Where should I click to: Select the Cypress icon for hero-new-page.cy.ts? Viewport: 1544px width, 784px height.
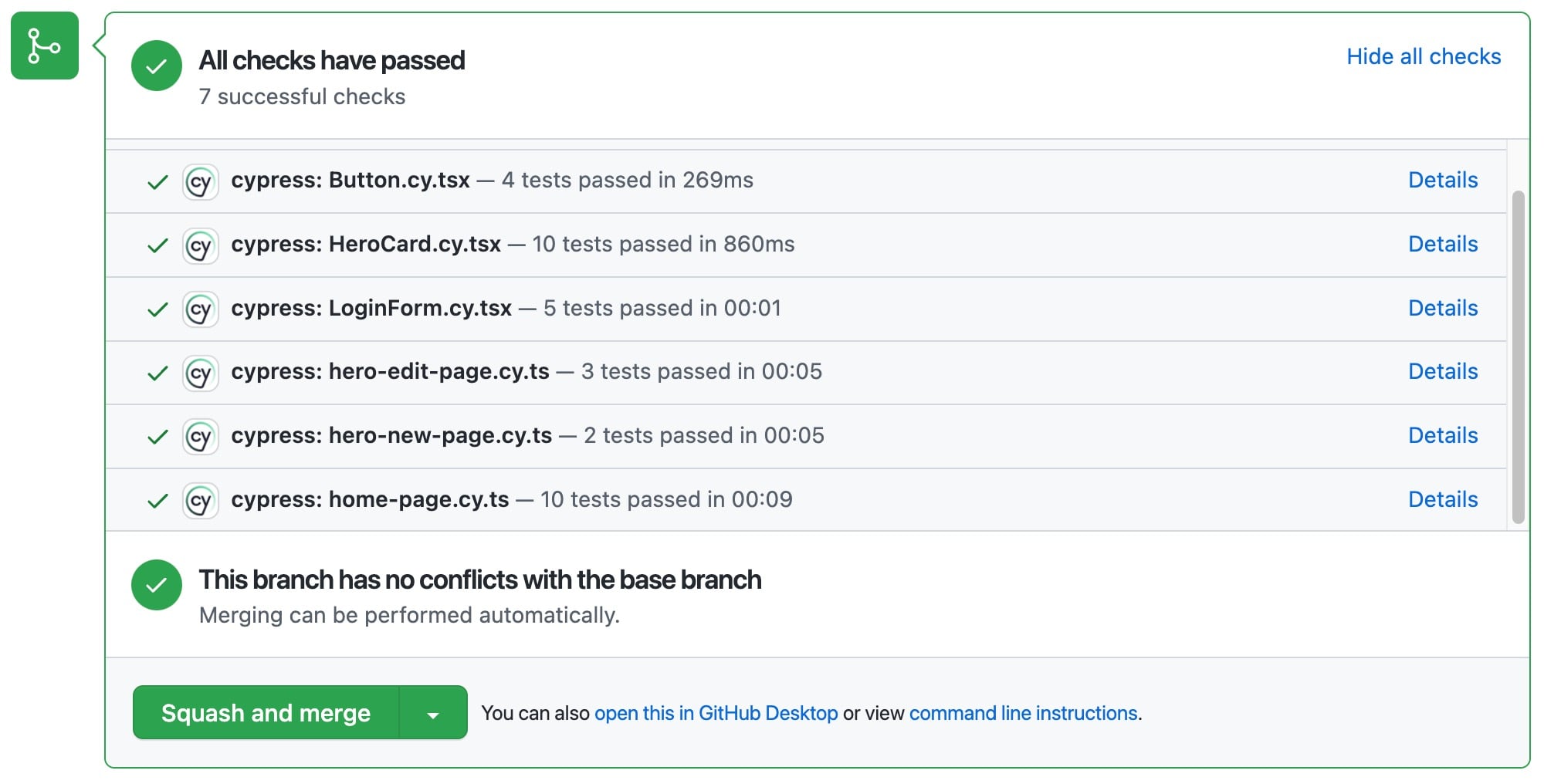coord(200,436)
